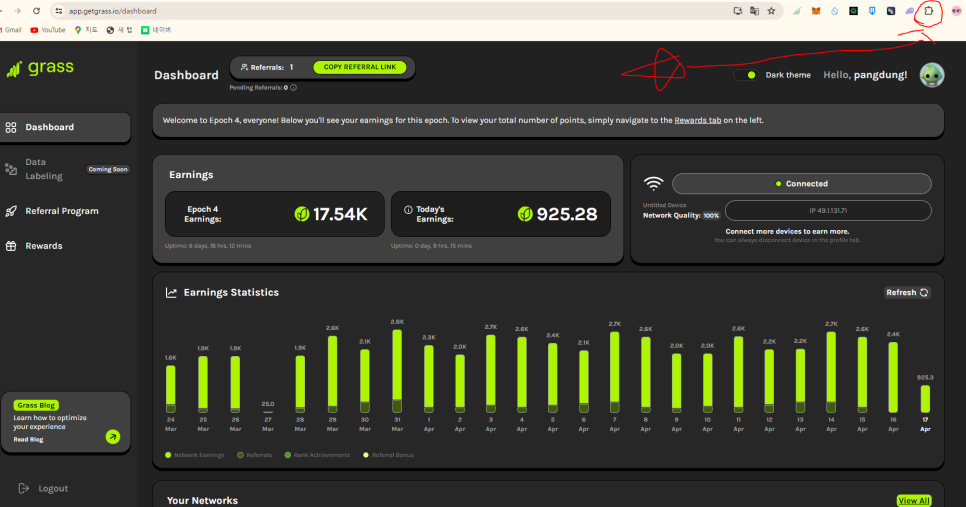Image resolution: width=966 pixels, height=507 pixels.
Task: Click COPY REFERRAL LINK button
Action: [x=360, y=67]
